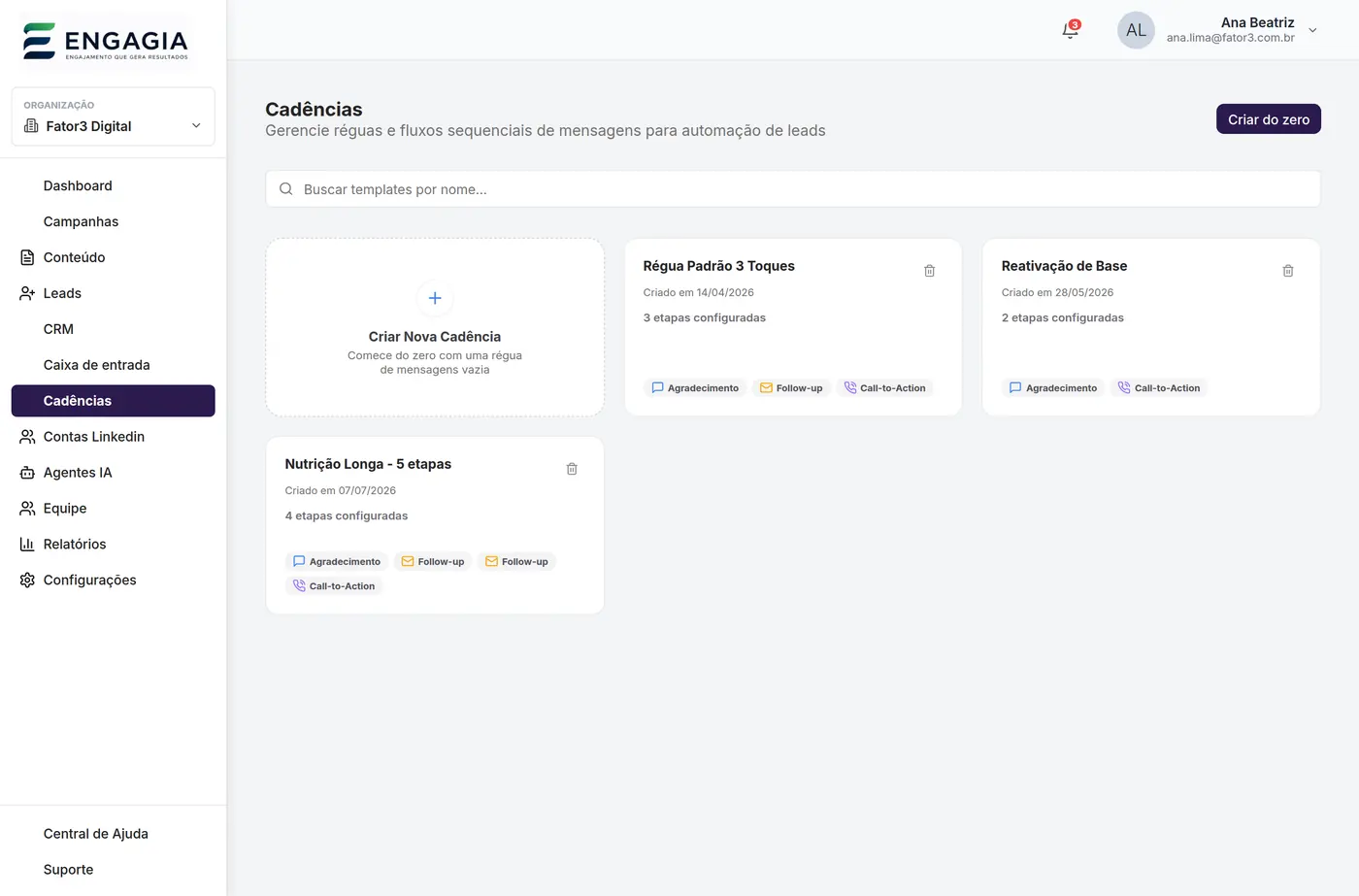Select the Cadências menu item
1359x896 pixels.
point(113,401)
